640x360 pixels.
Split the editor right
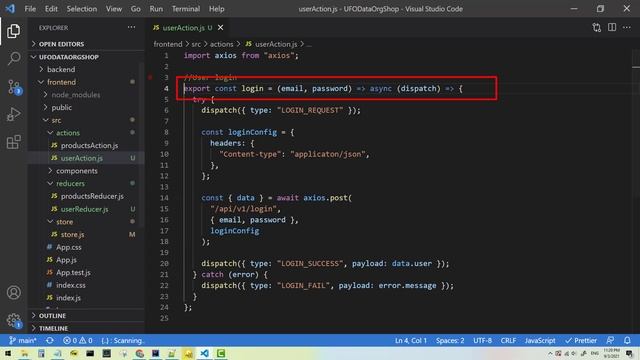612,27
